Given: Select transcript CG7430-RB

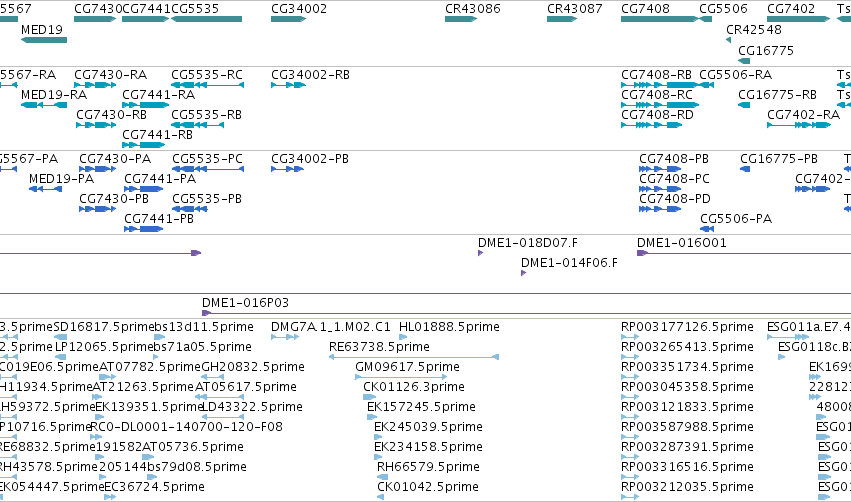Looking at the screenshot, I should 96,125.
